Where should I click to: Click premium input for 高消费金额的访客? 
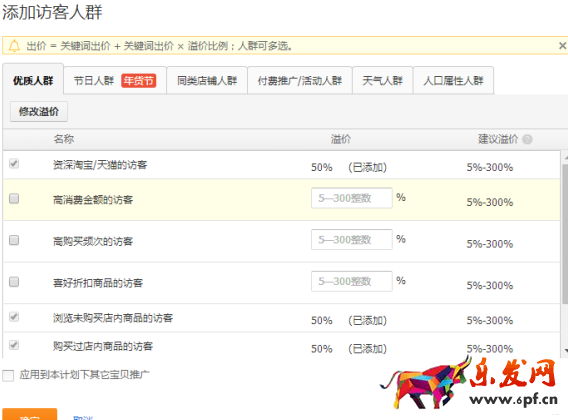tap(351, 198)
